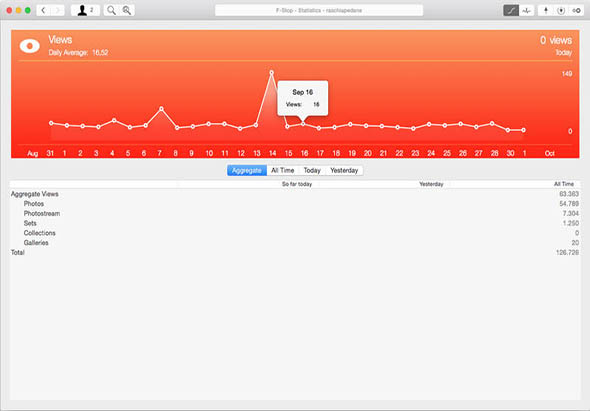The width and height of the screenshot is (590, 411).
Task: Click the Sep 7 bump data point
Action: 161,109
